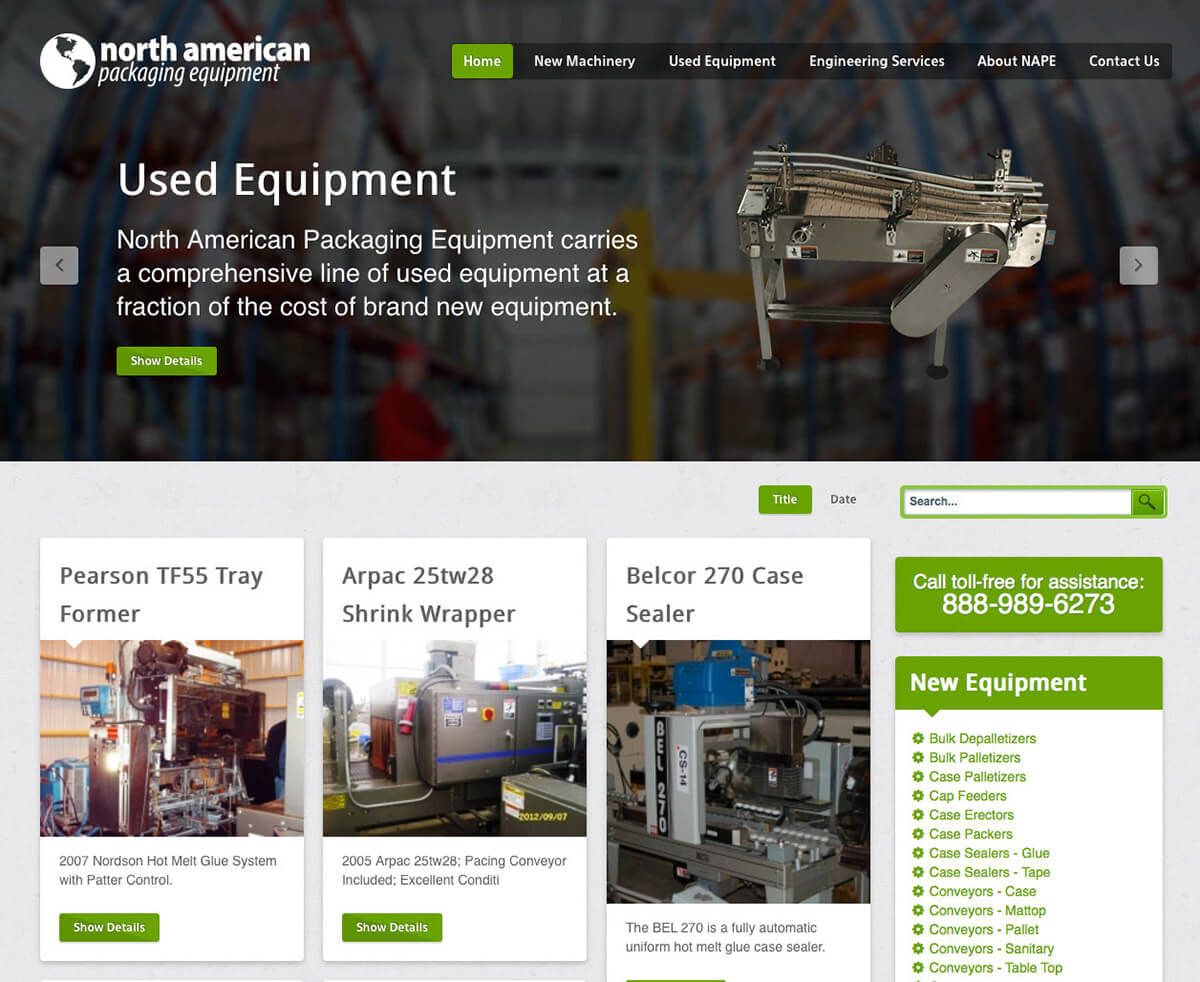Sort listings by Date
The height and width of the screenshot is (982, 1200).
click(843, 500)
